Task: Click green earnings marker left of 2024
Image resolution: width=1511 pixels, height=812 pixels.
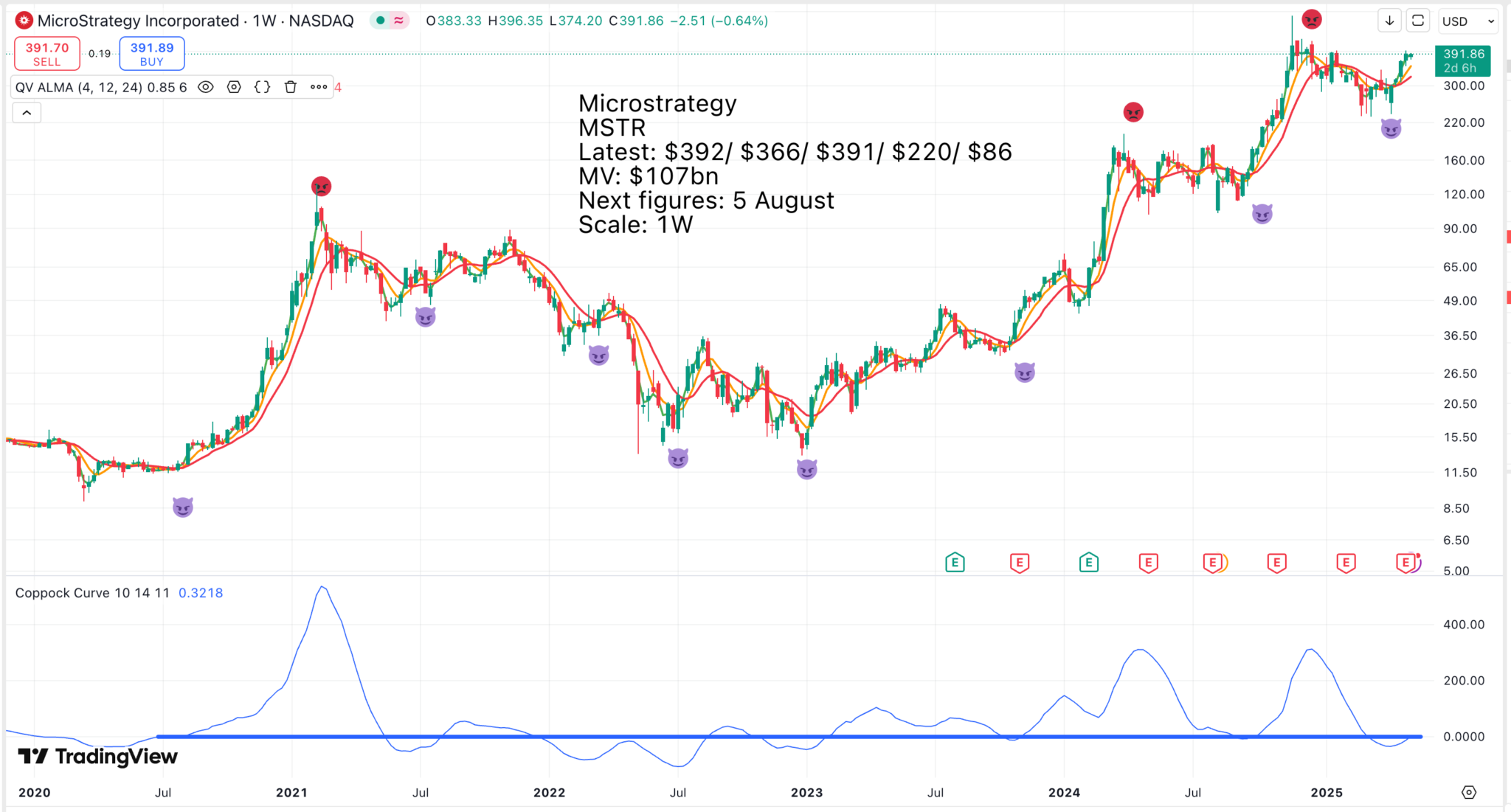Action: tap(955, 563)
